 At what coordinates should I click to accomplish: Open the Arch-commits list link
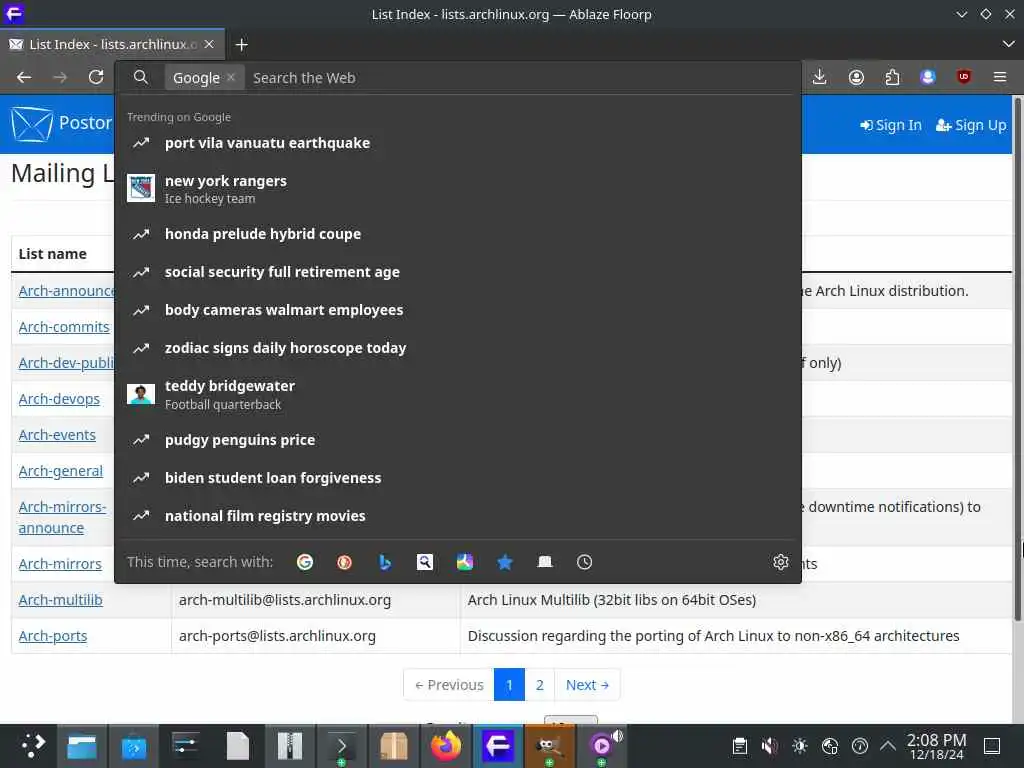click(x=64, y=327)
